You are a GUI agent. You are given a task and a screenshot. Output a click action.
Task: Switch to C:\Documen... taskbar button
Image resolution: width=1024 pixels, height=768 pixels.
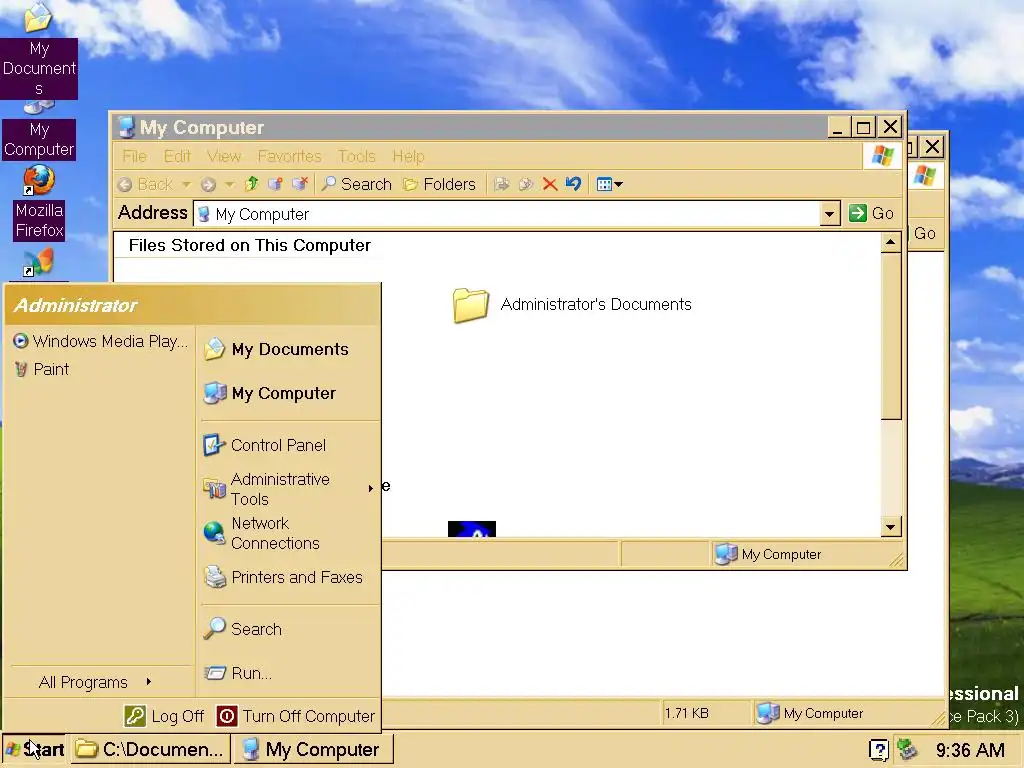151,749
